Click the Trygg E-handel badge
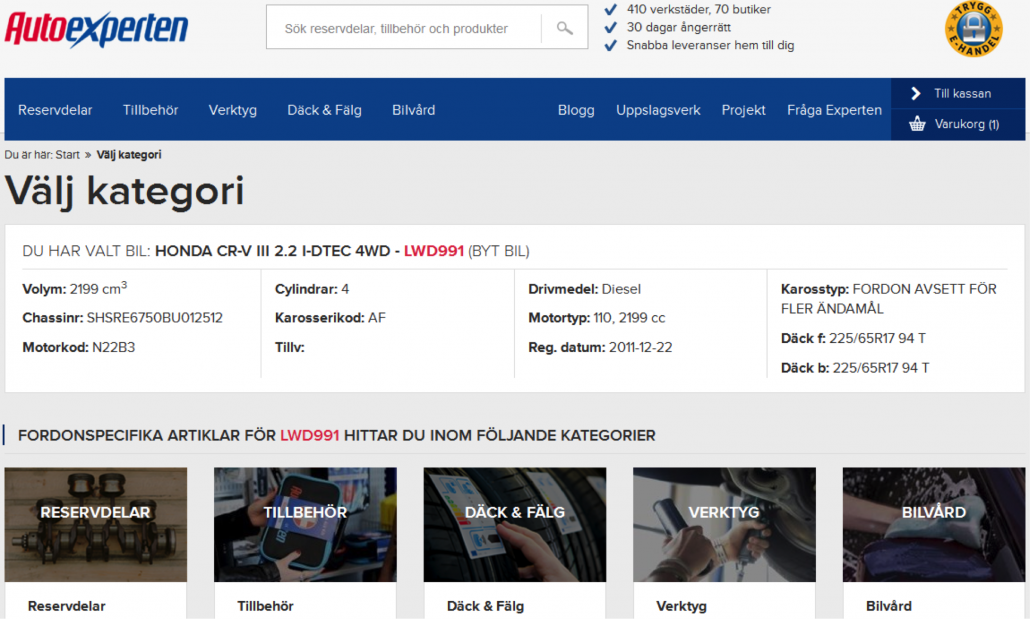Viewport: 1030px width, 619px height. click(x=974, y=29)
